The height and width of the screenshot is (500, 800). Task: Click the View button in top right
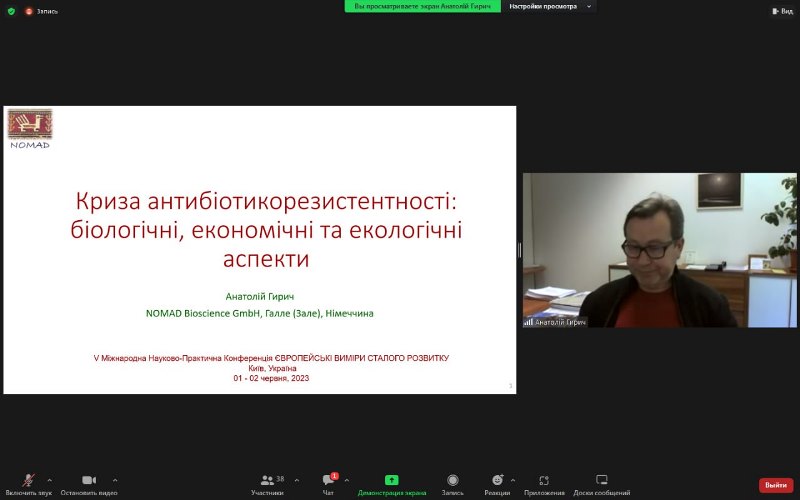pyautogui.click(x=783, y=11)
